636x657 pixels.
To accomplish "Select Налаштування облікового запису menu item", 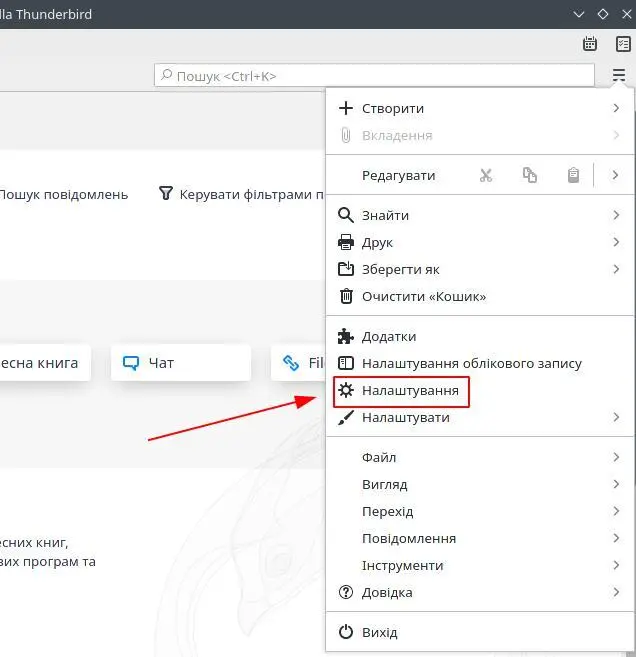I will click(480, 363).
